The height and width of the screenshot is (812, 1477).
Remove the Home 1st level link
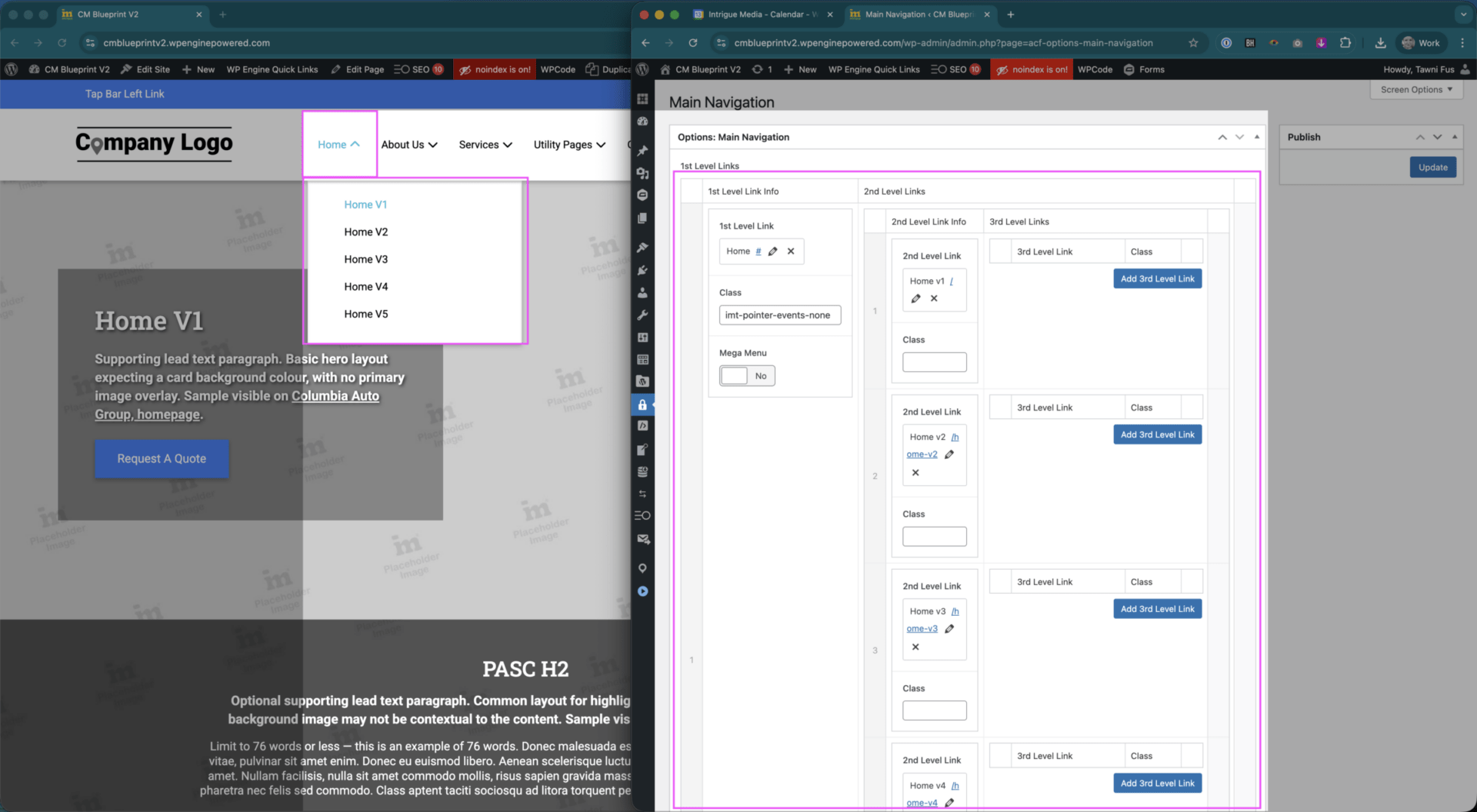coord(791,251)
